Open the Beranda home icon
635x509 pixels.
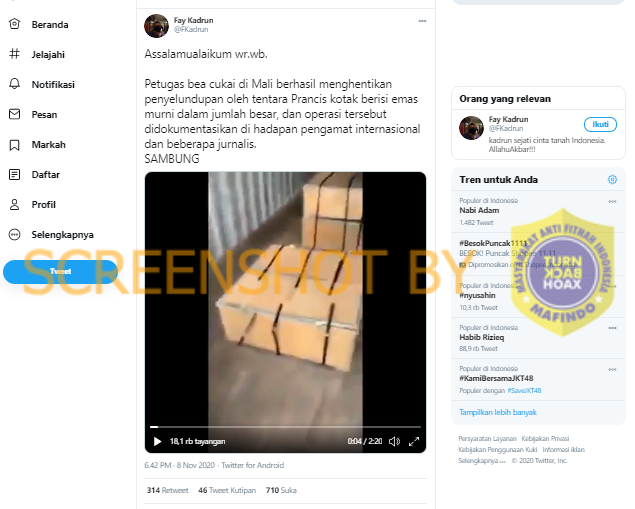point(15,24)
